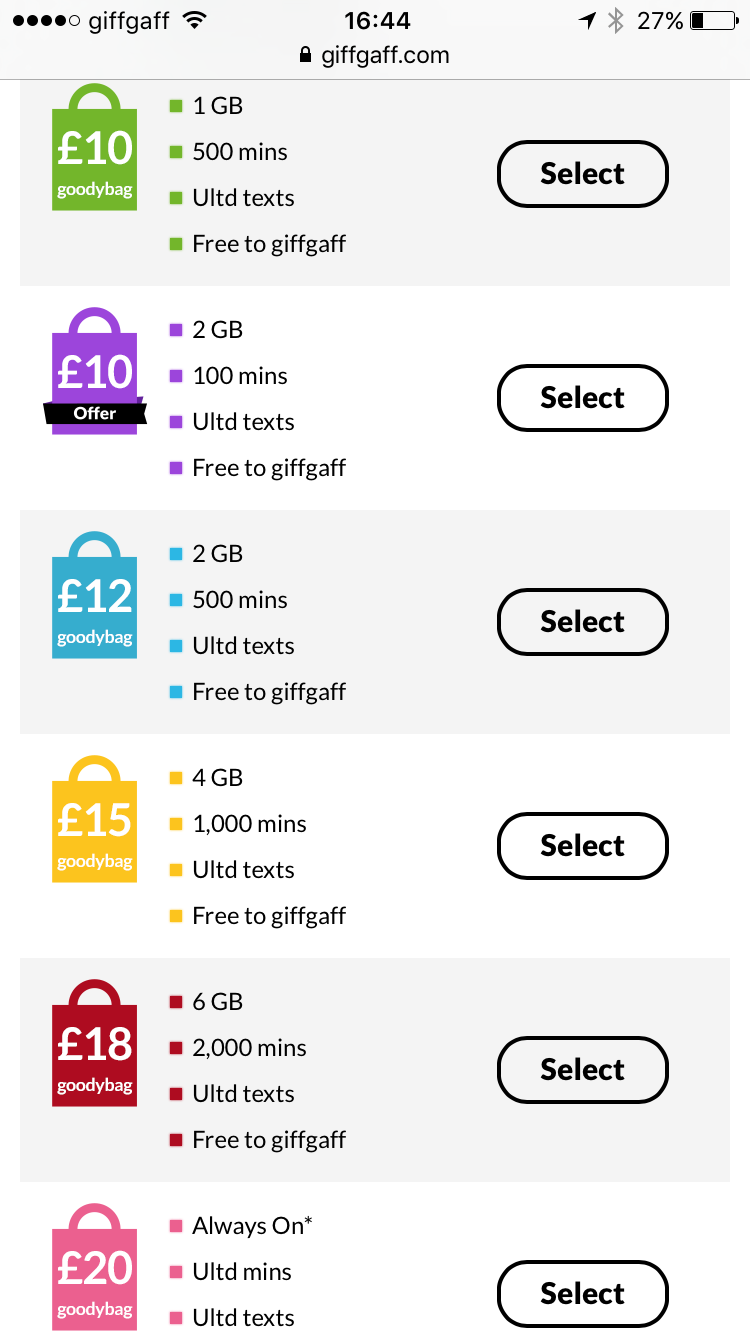Tap the pink £20 goodybag icon
Viewport: 750px width, 1334px height.
click(94, 1272)
